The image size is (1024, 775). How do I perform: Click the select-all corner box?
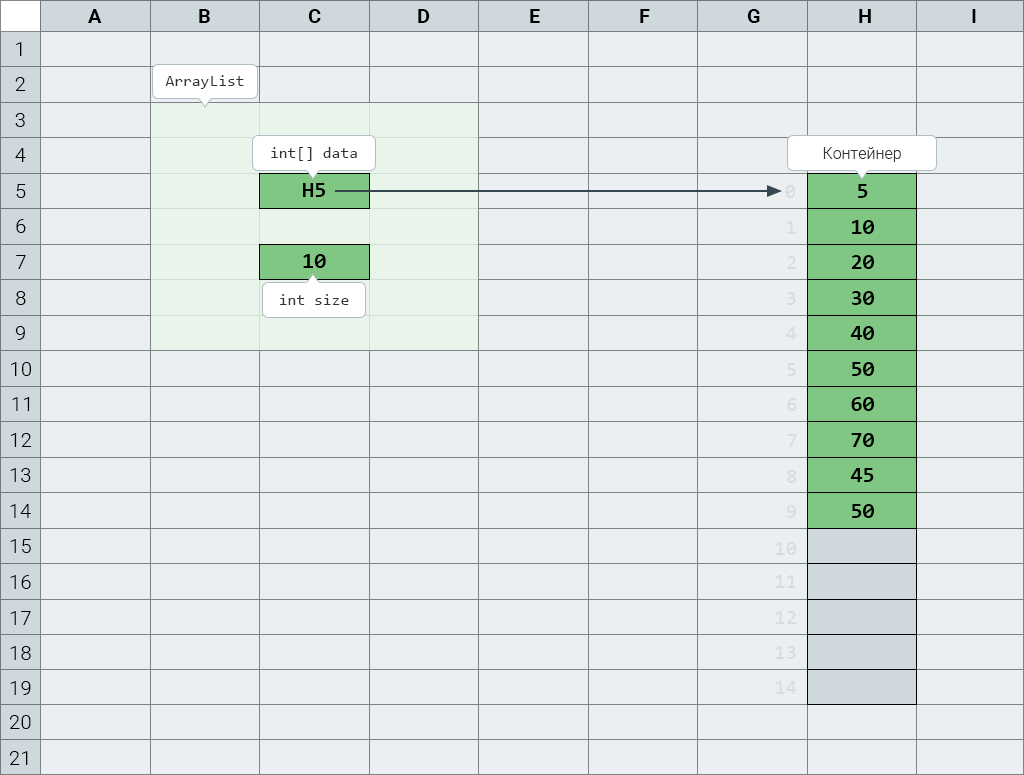(x=20, y=16)
